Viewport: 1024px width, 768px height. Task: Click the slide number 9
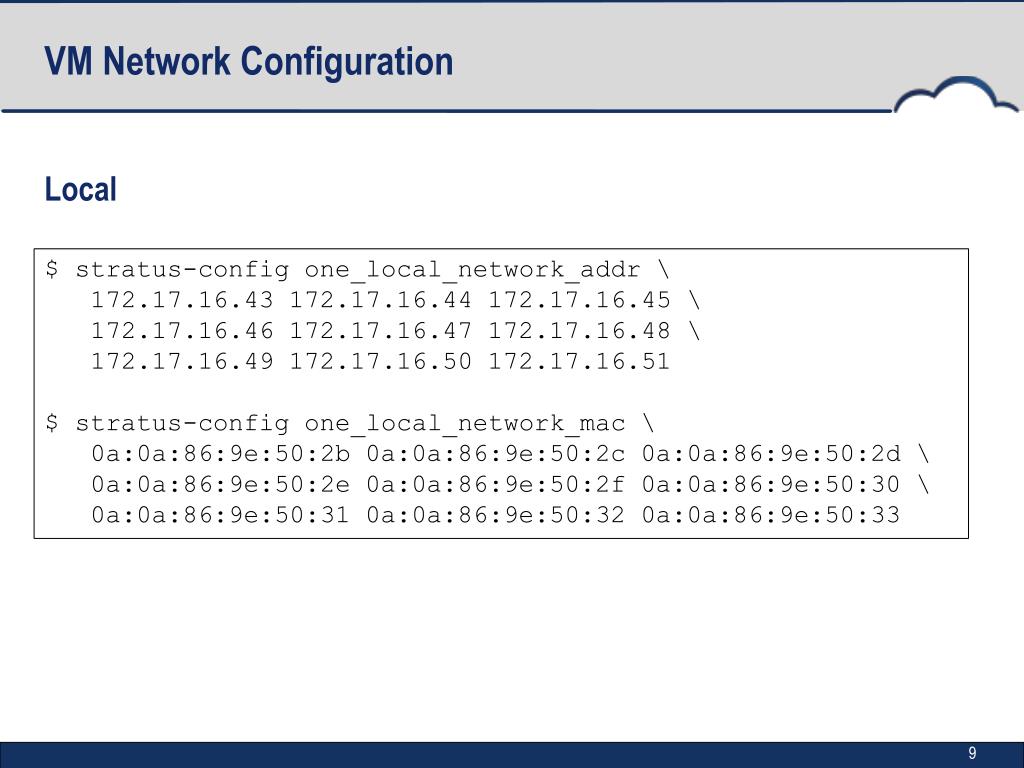tap(972, 753)
